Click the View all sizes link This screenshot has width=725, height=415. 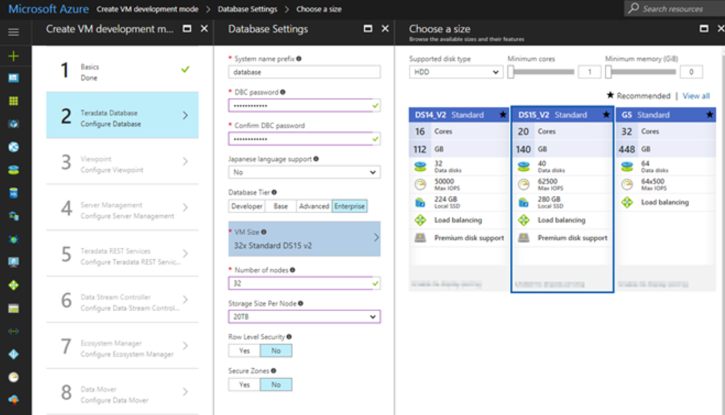click(696, 96)
